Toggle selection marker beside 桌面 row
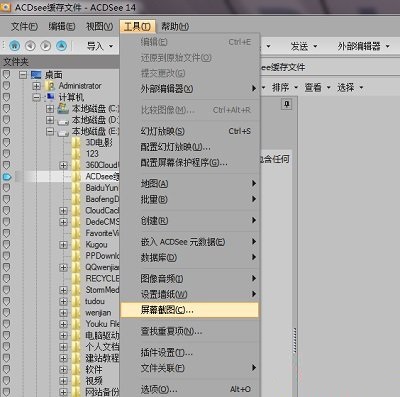The height and width of the screenshot is (397, 400). coord(6,75)
